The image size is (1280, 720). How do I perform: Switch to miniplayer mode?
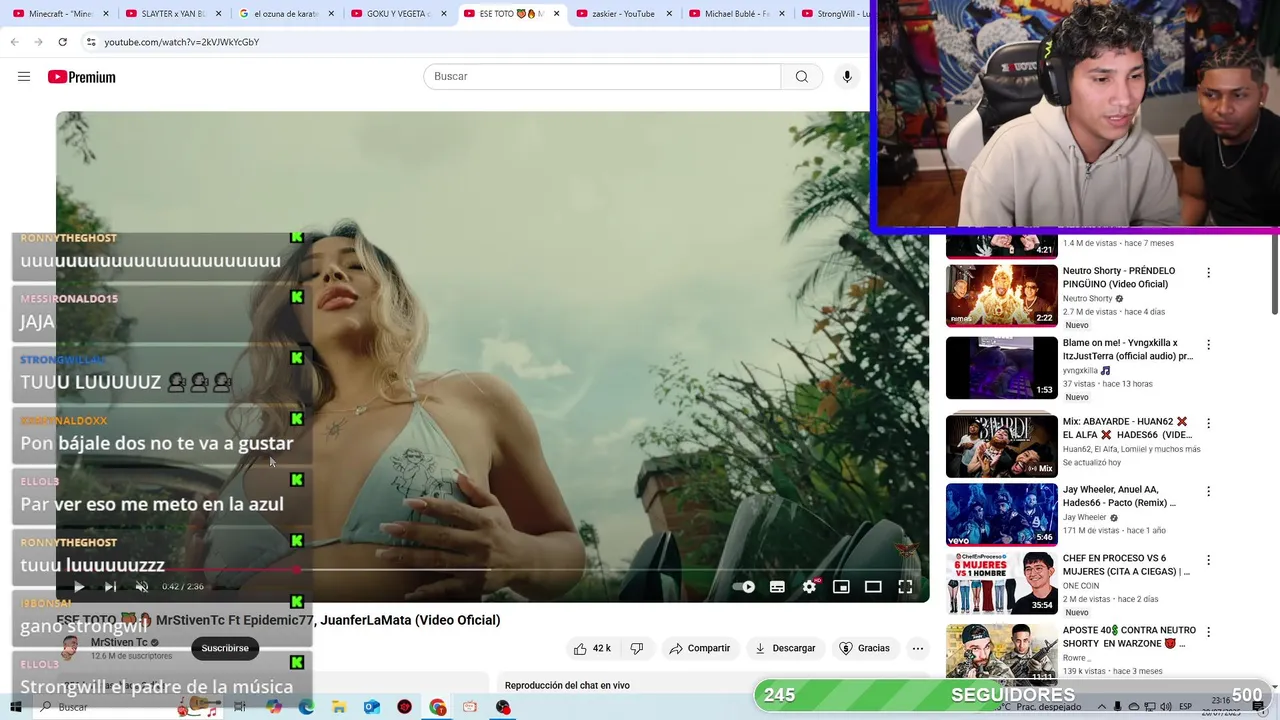[841, 587]
